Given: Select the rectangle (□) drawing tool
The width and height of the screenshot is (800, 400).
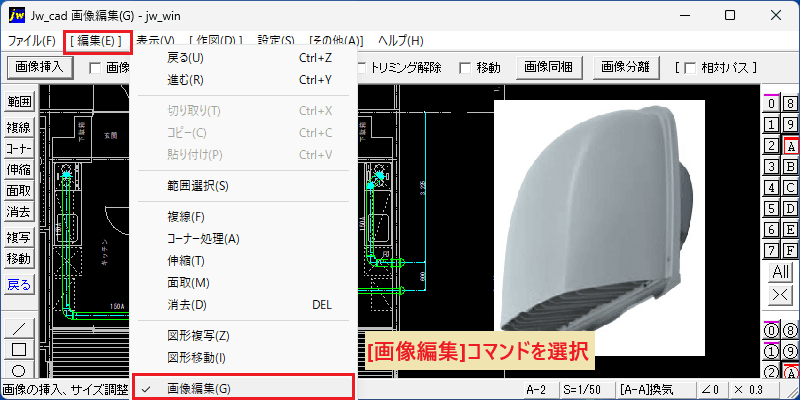Looking at the screenshot, I should click(19, 349).
